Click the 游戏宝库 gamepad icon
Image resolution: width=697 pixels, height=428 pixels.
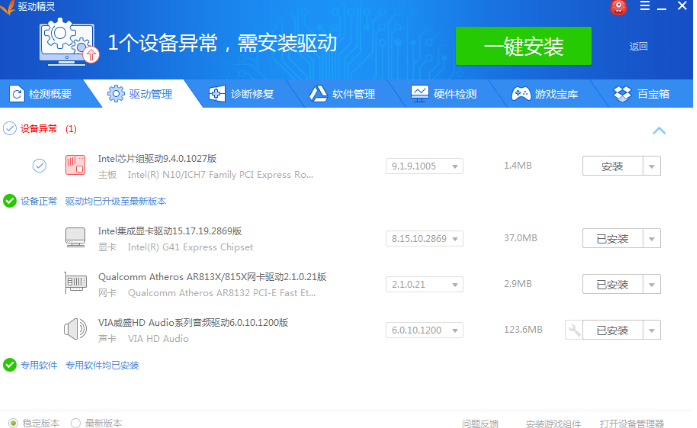coord(521,94)
